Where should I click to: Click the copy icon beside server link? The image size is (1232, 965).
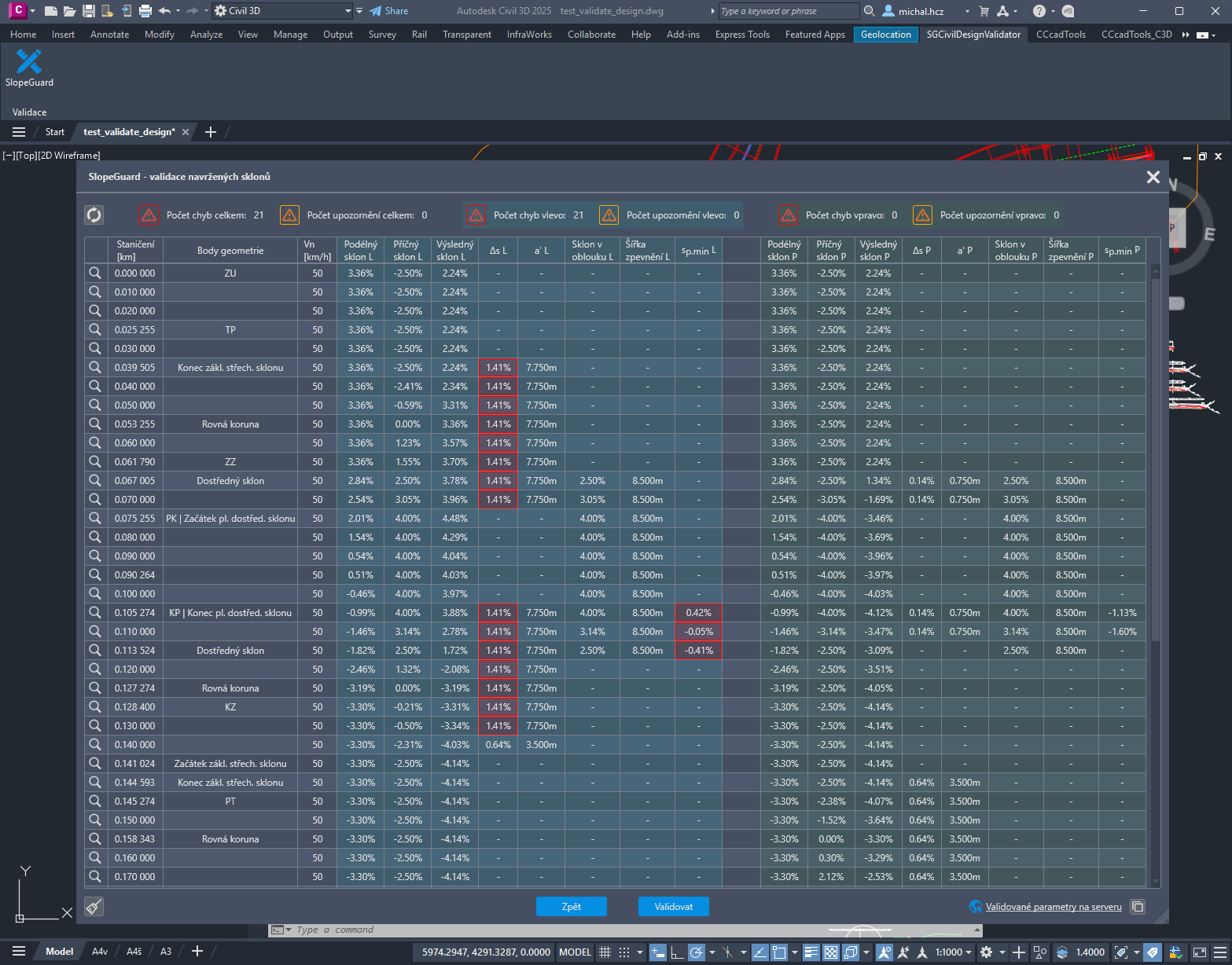1137,907
